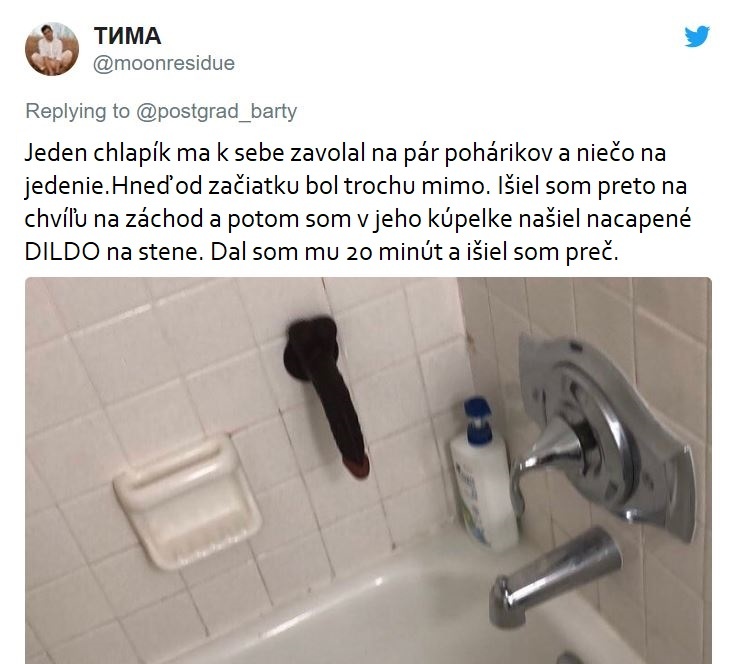Open the ТИМА display name profile link
The height and width of the screenshot is (664, 738).
click(x=127, y=36)
